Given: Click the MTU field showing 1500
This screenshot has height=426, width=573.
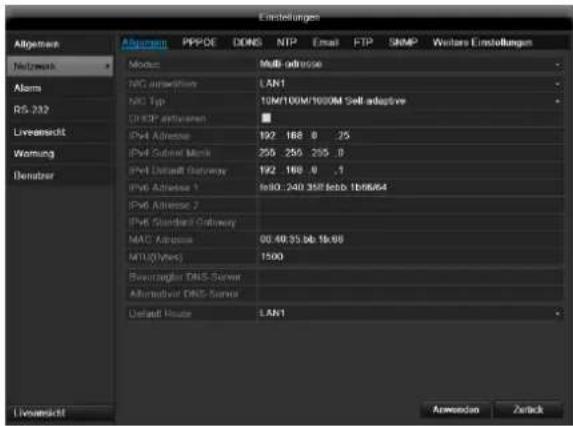Looking at the screenshot, I should click(410, 256).
